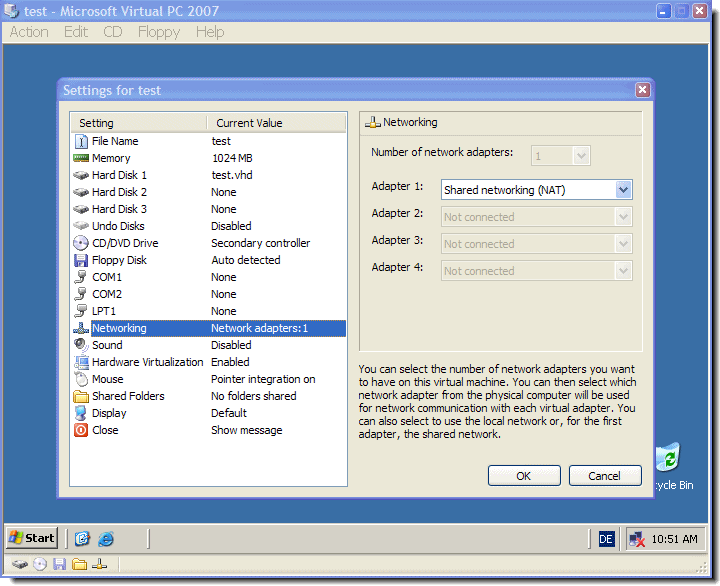Click the Undo Disks icon
This screenshot has height=586, width=720.
pos(81,226)
